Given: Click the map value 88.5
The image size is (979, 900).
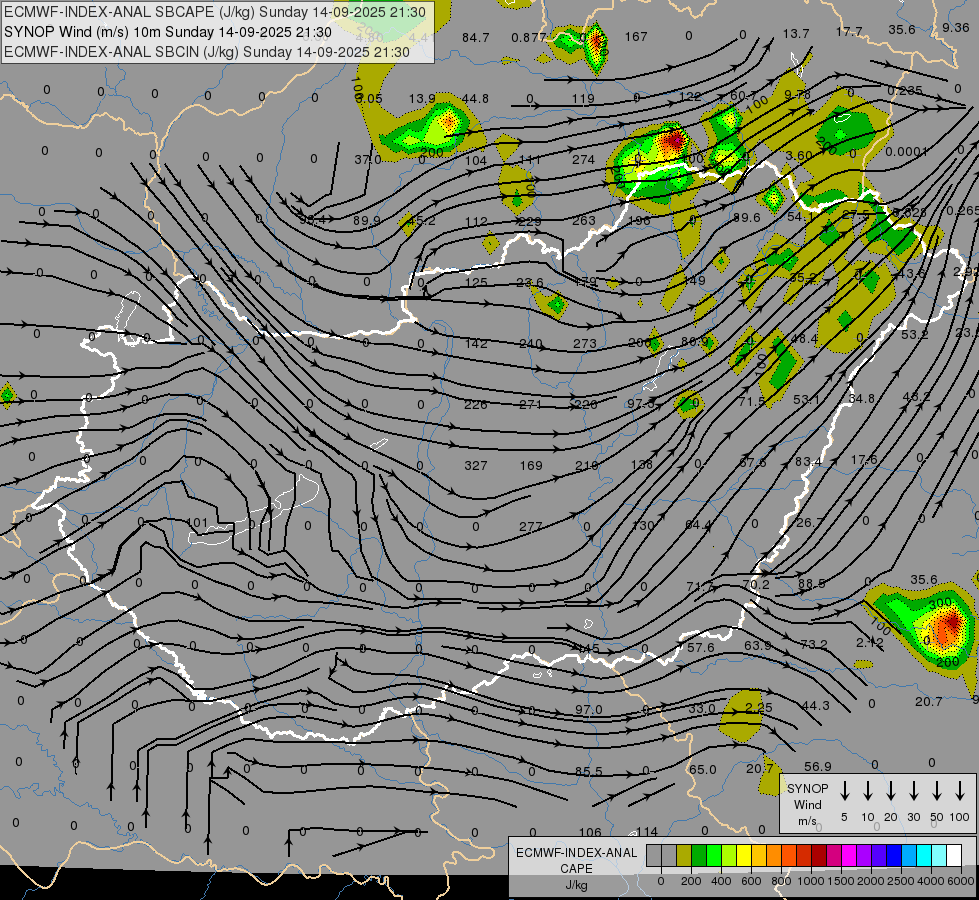Looking at the screenshot, I should pyautogui.click(x=812, y=583).
